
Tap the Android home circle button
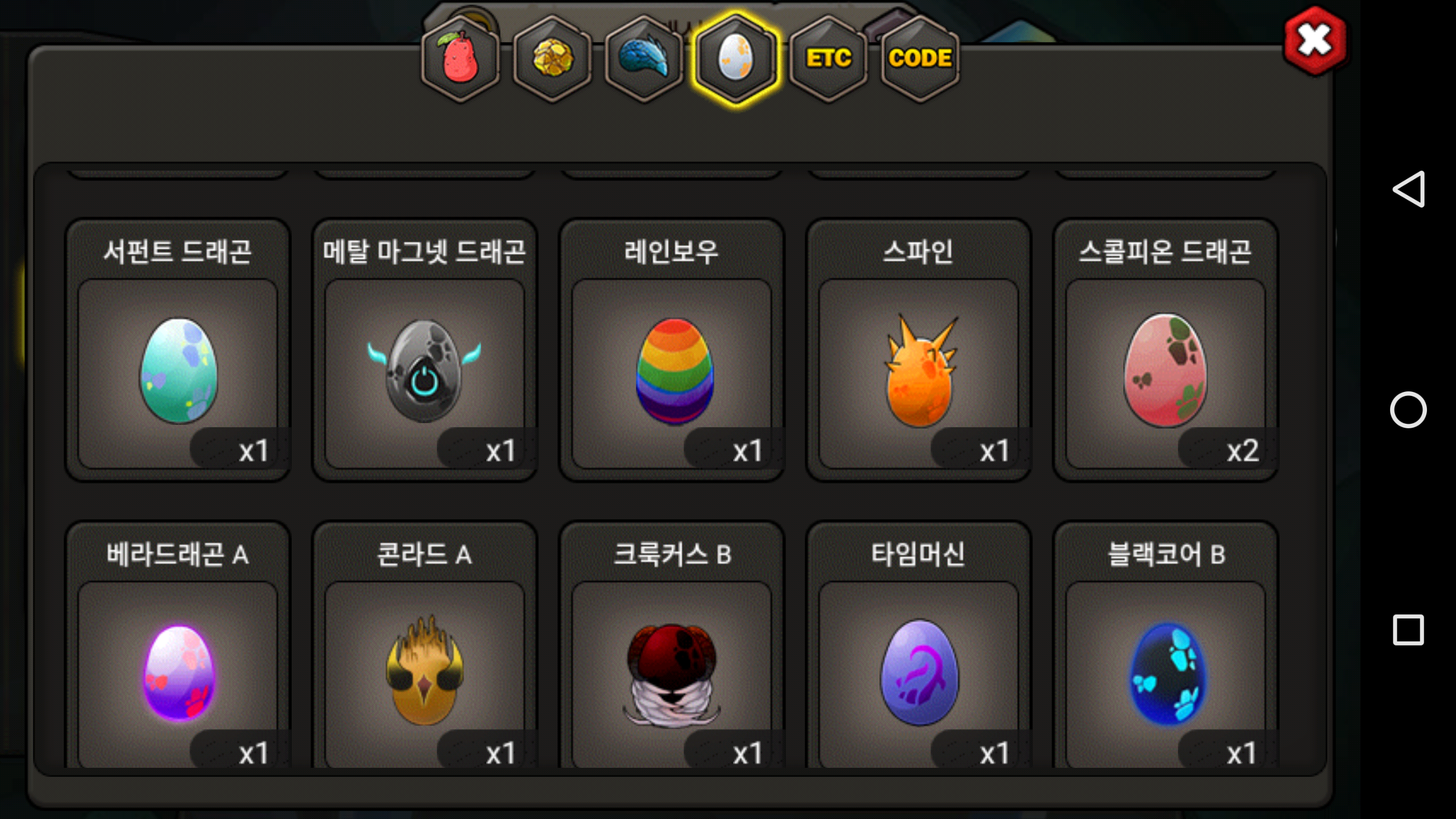pos(1408,409)
